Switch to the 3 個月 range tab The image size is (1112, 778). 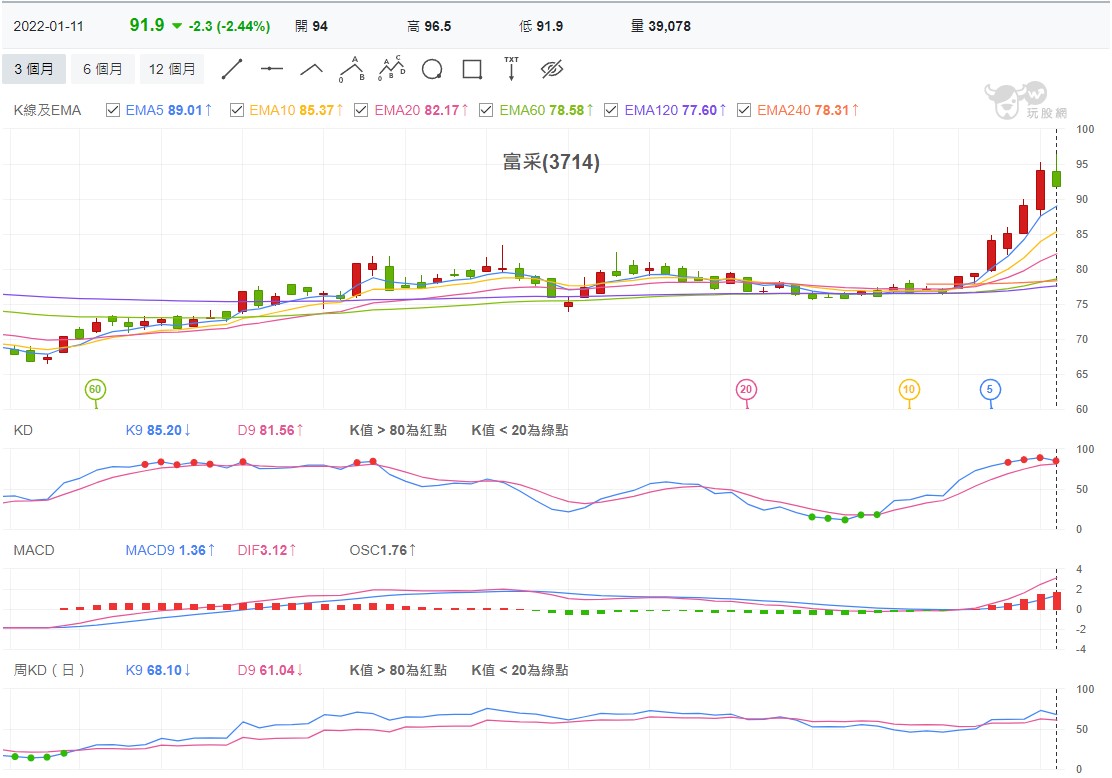tap(34, 69)
